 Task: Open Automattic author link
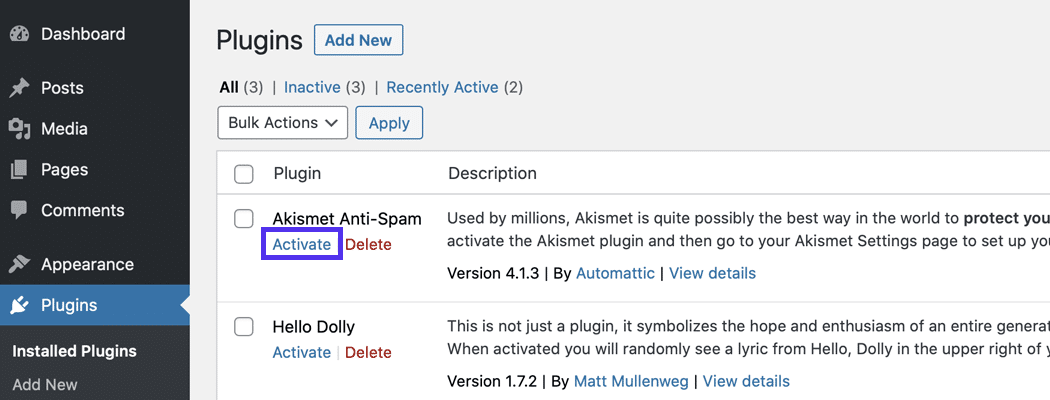(x=615, y=273)
